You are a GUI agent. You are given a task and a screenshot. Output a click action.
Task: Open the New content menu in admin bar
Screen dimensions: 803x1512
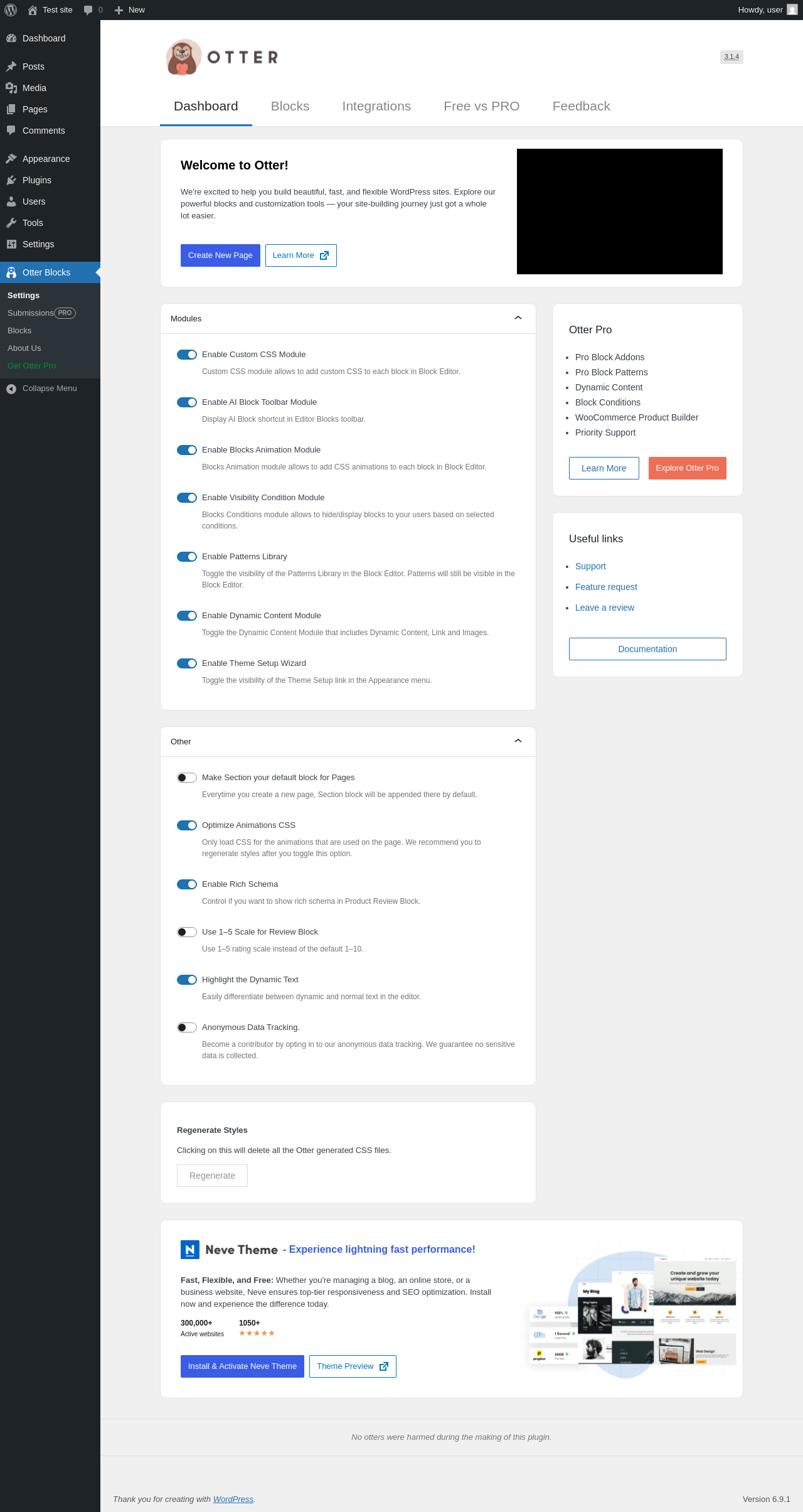click(x=130, y=10)
